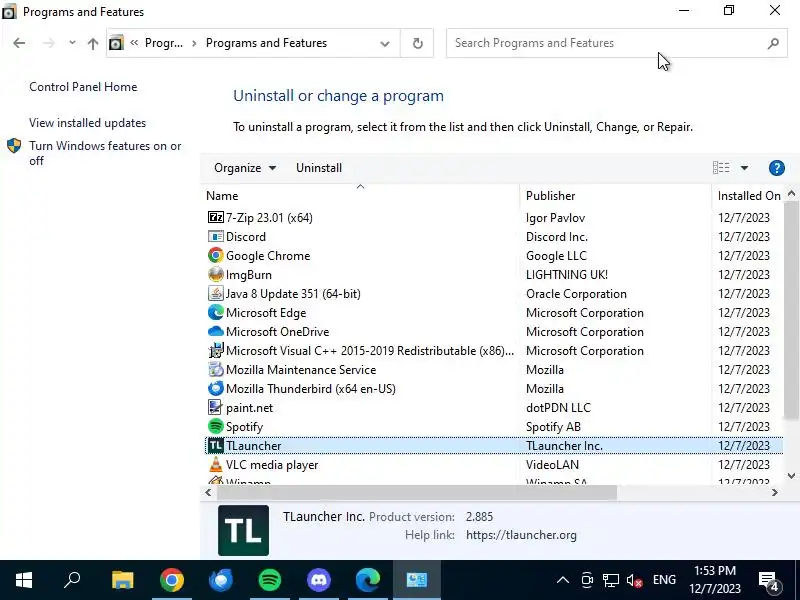Click the change view button

pyautogui.click(x=721, y=168)
